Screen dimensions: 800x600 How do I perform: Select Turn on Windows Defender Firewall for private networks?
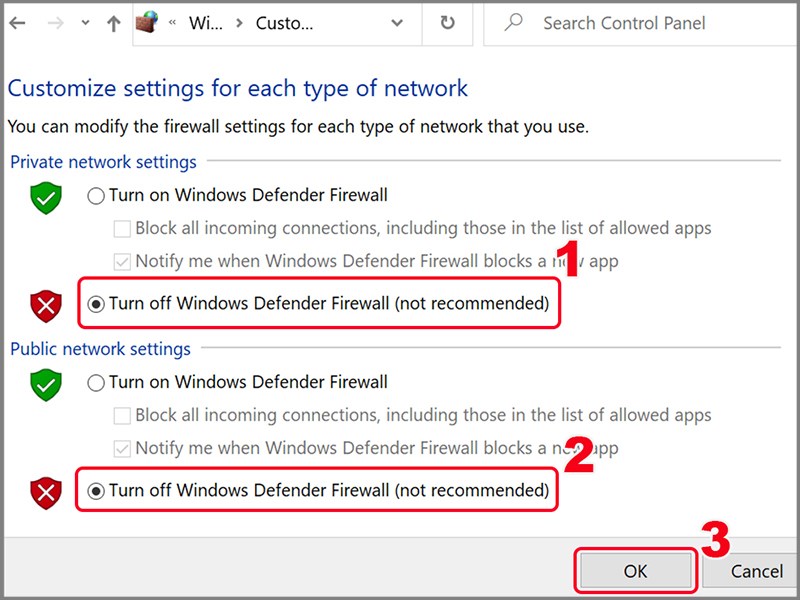(x=96, y=195)
